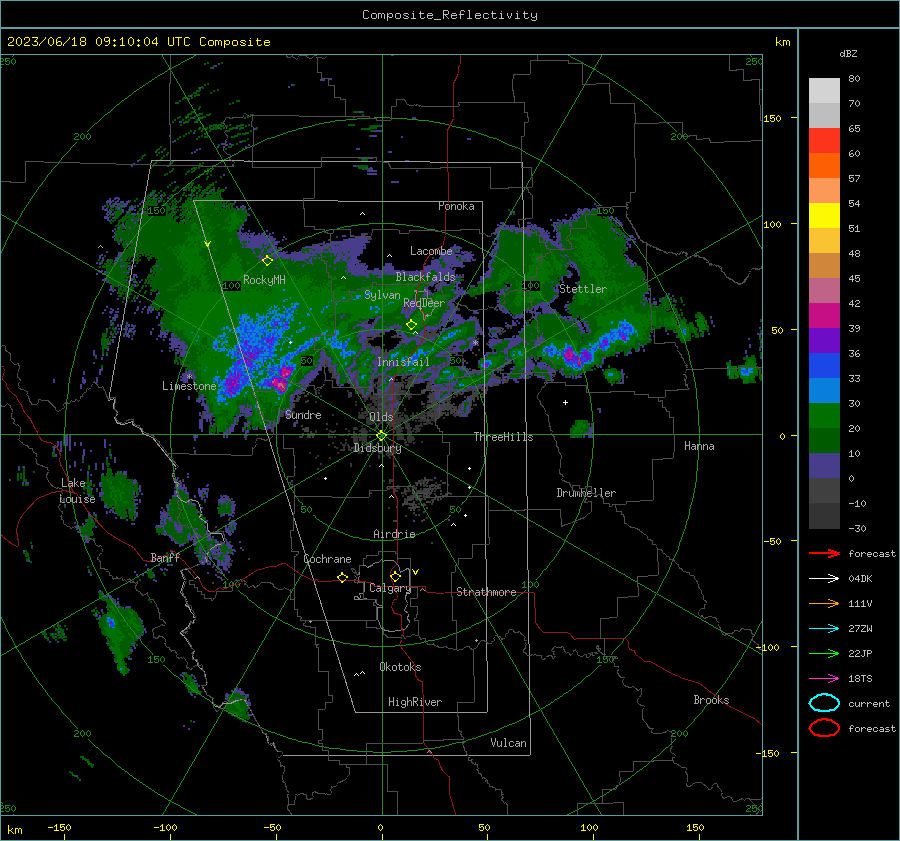900x841 pixels.
Task: Select the magenta swatch between 42 and 39
Action: 824,316
